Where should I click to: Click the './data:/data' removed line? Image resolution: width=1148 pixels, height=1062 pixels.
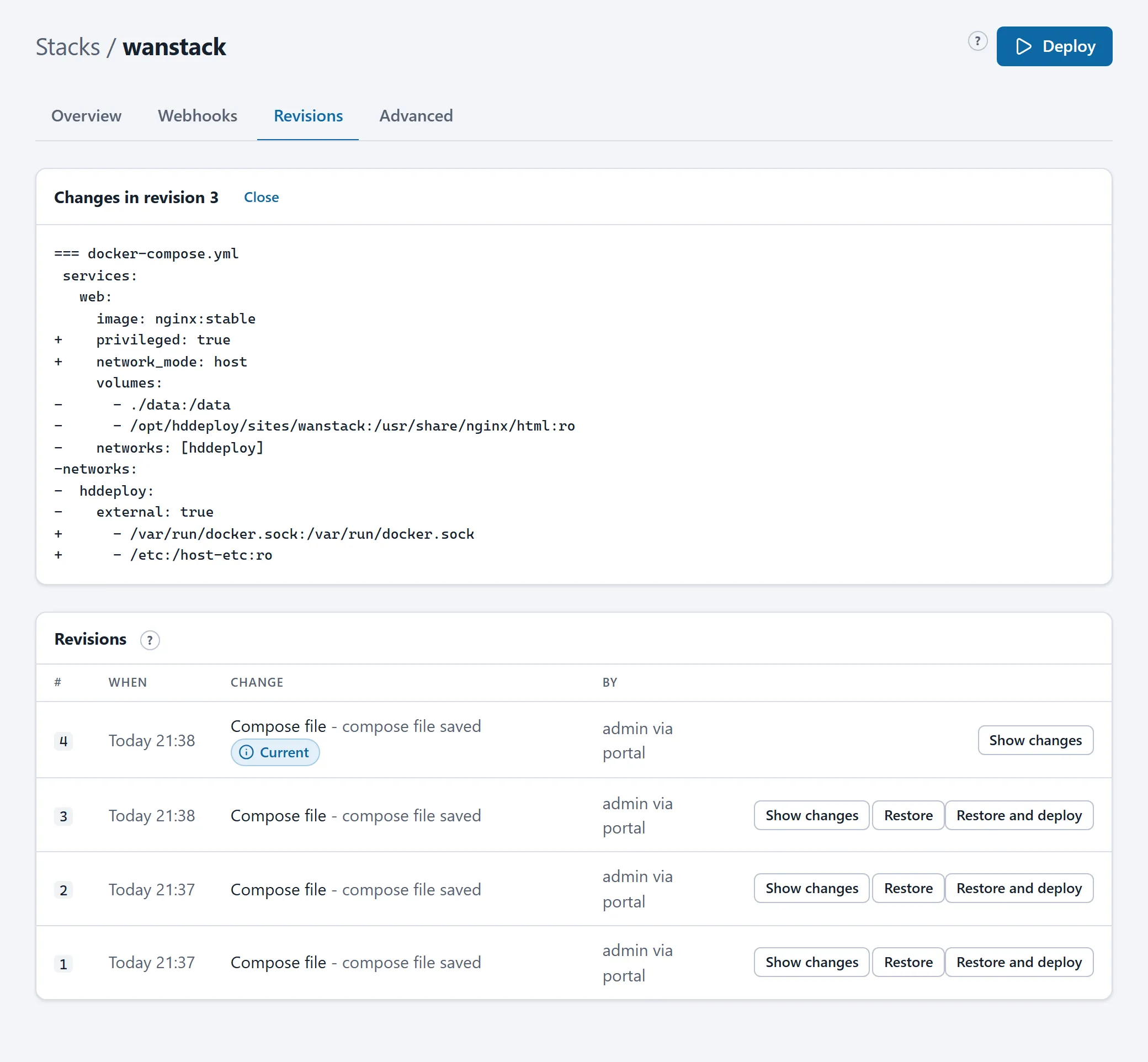point(142,405)
